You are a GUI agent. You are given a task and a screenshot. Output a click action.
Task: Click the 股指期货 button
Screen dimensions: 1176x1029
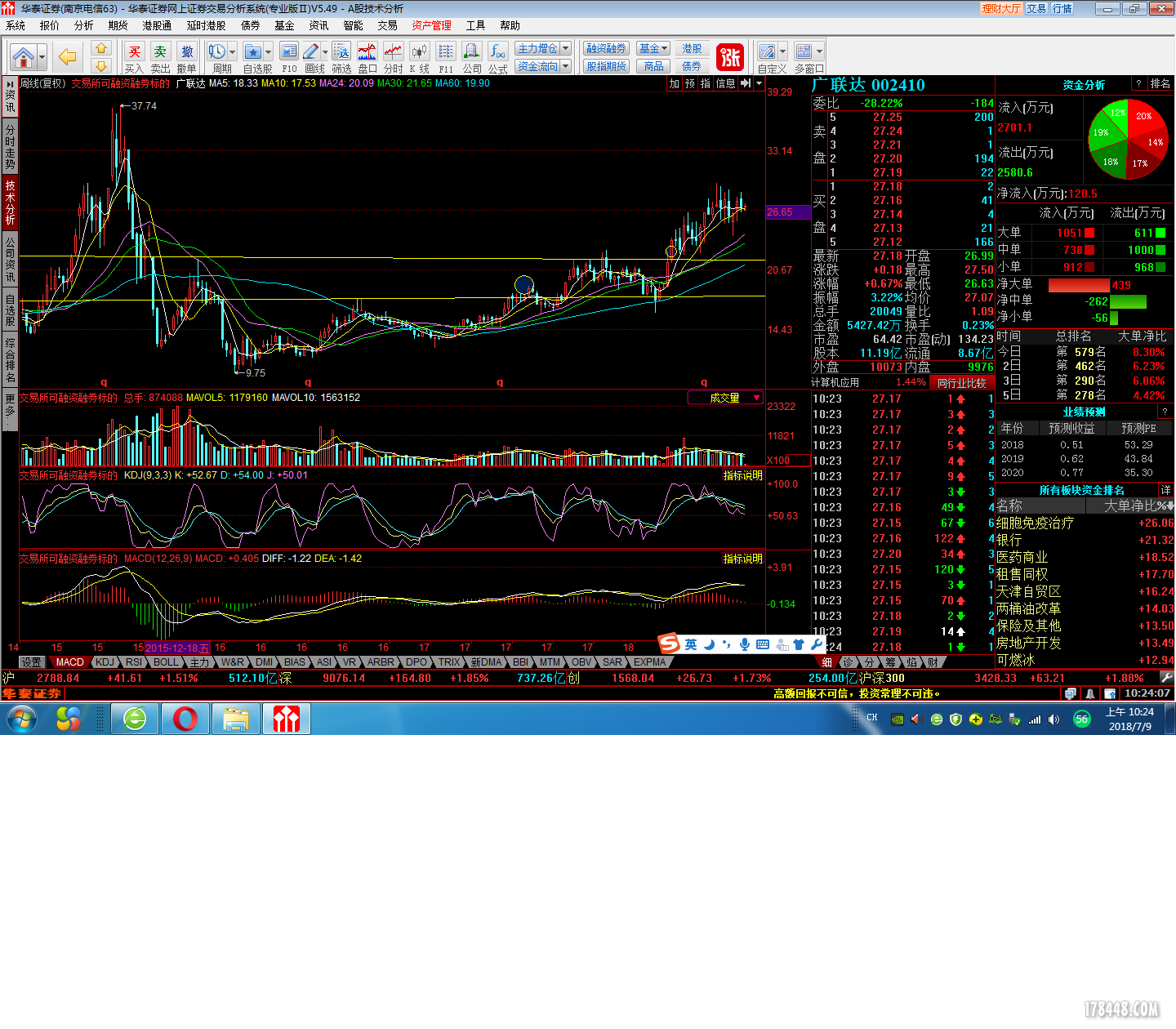point(606,66)
